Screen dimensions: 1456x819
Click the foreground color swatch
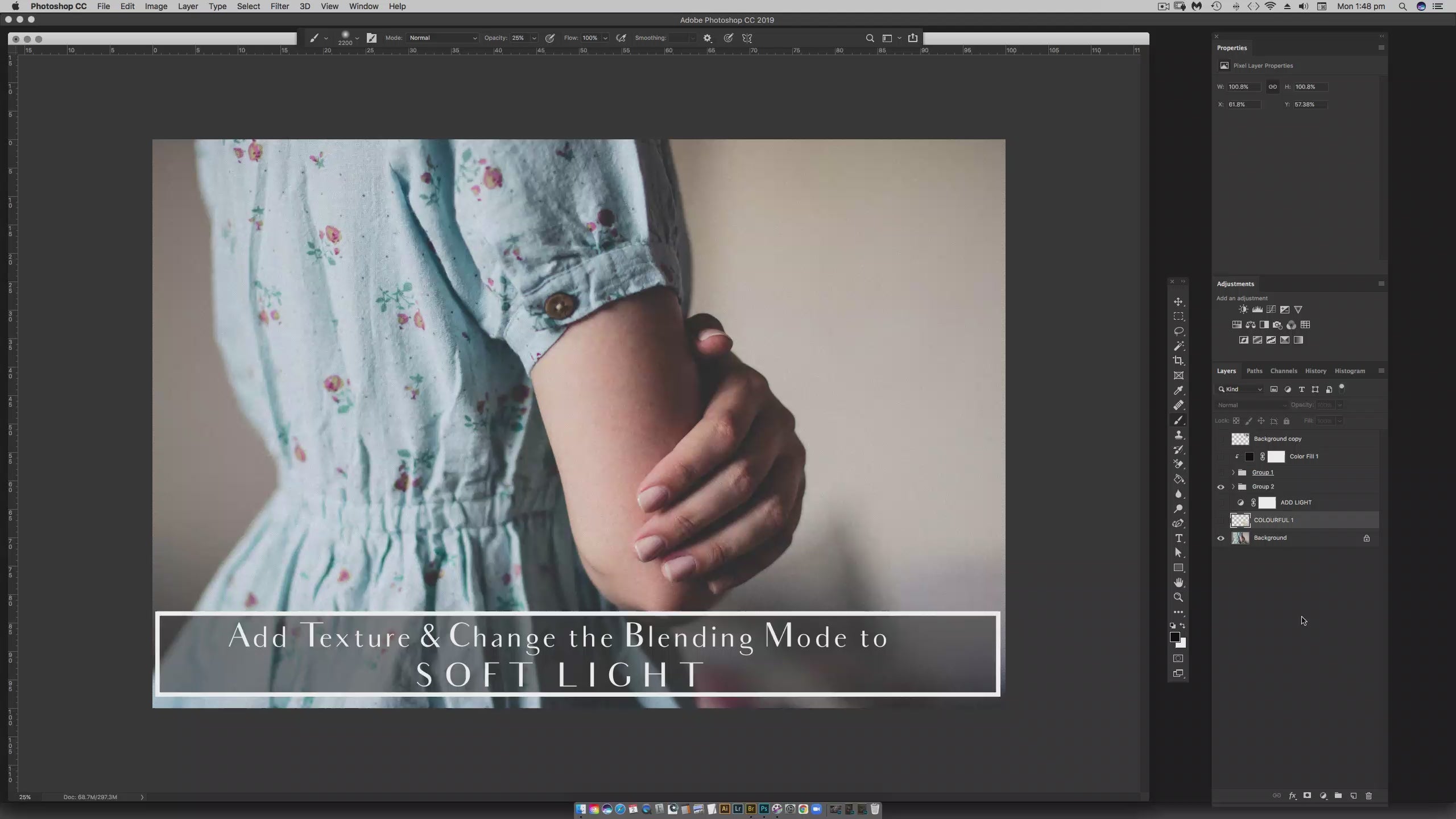click(1175, 638)
